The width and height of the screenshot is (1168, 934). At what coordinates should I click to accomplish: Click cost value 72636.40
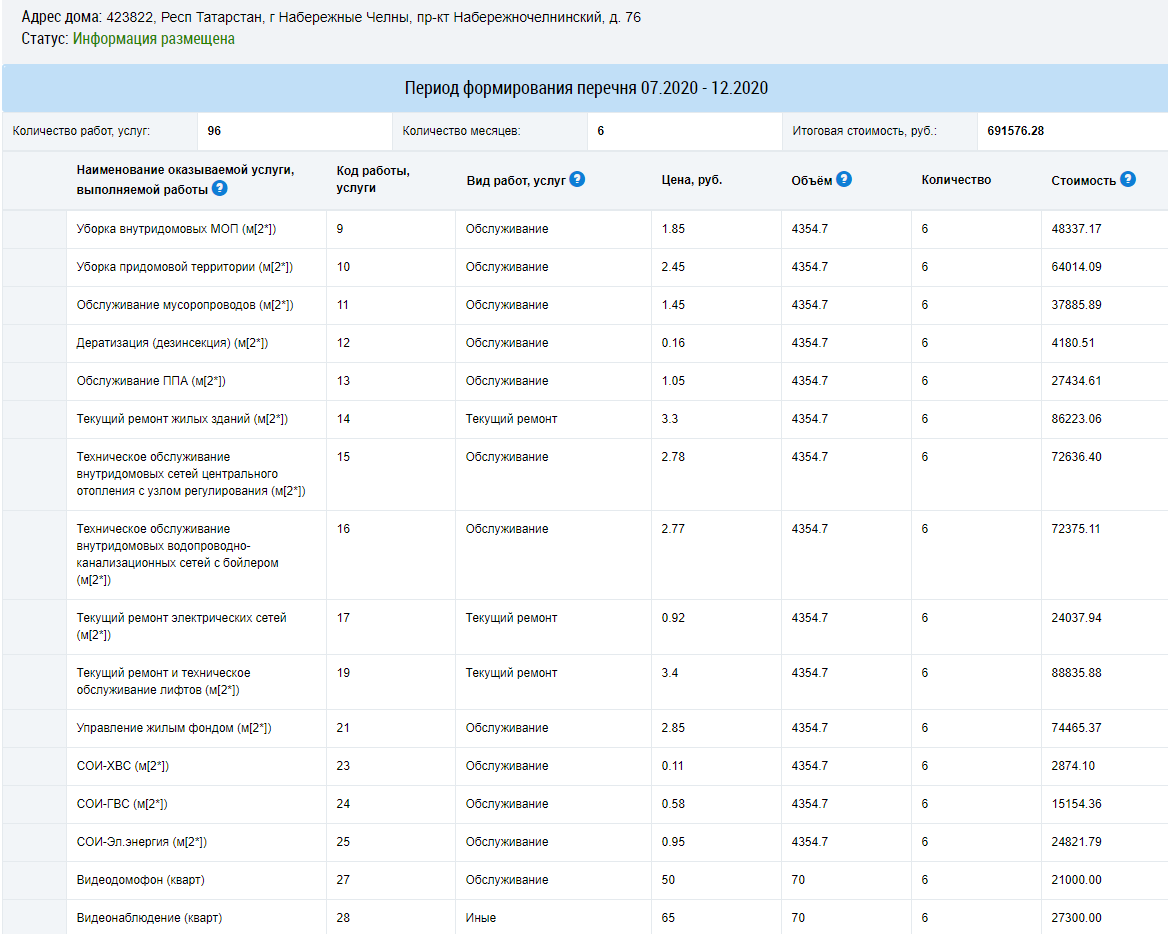pos(1076,457)
